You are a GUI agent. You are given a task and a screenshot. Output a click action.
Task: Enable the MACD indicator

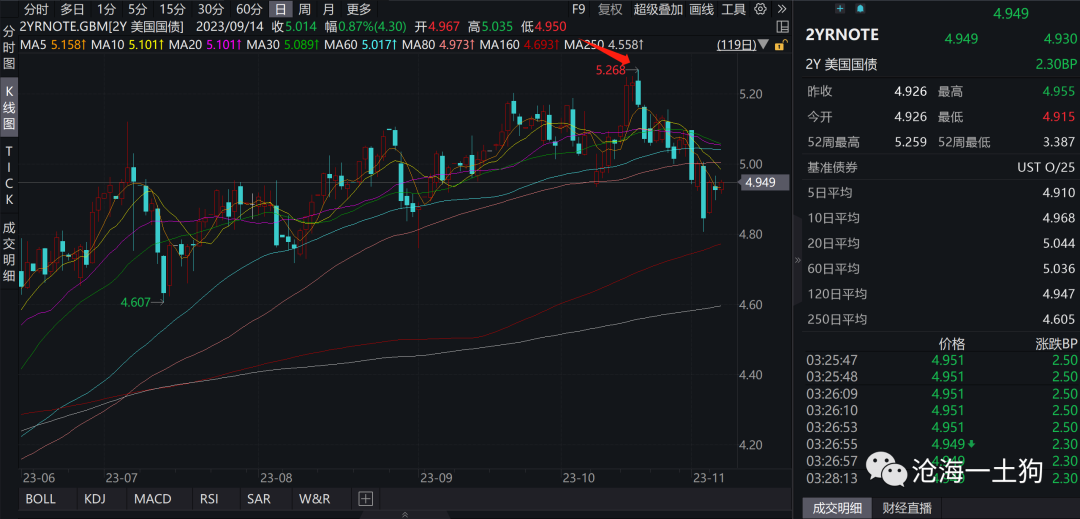154,498
